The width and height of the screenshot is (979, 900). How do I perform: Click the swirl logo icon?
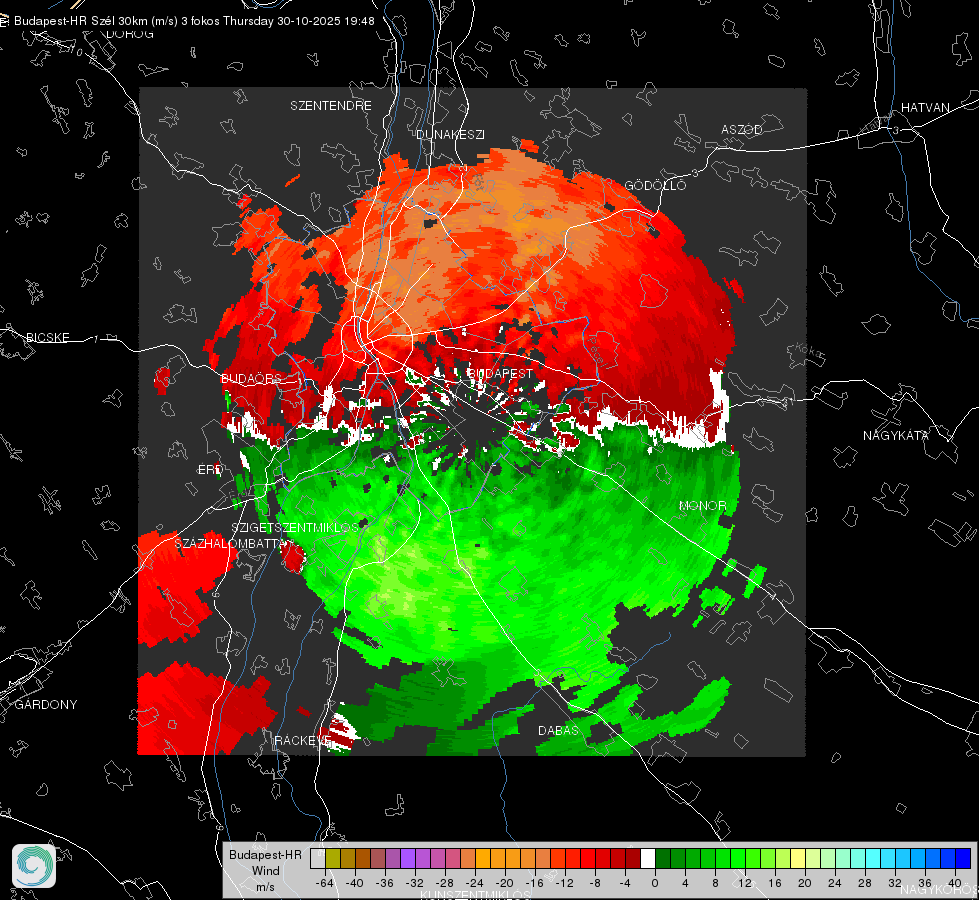34,866
